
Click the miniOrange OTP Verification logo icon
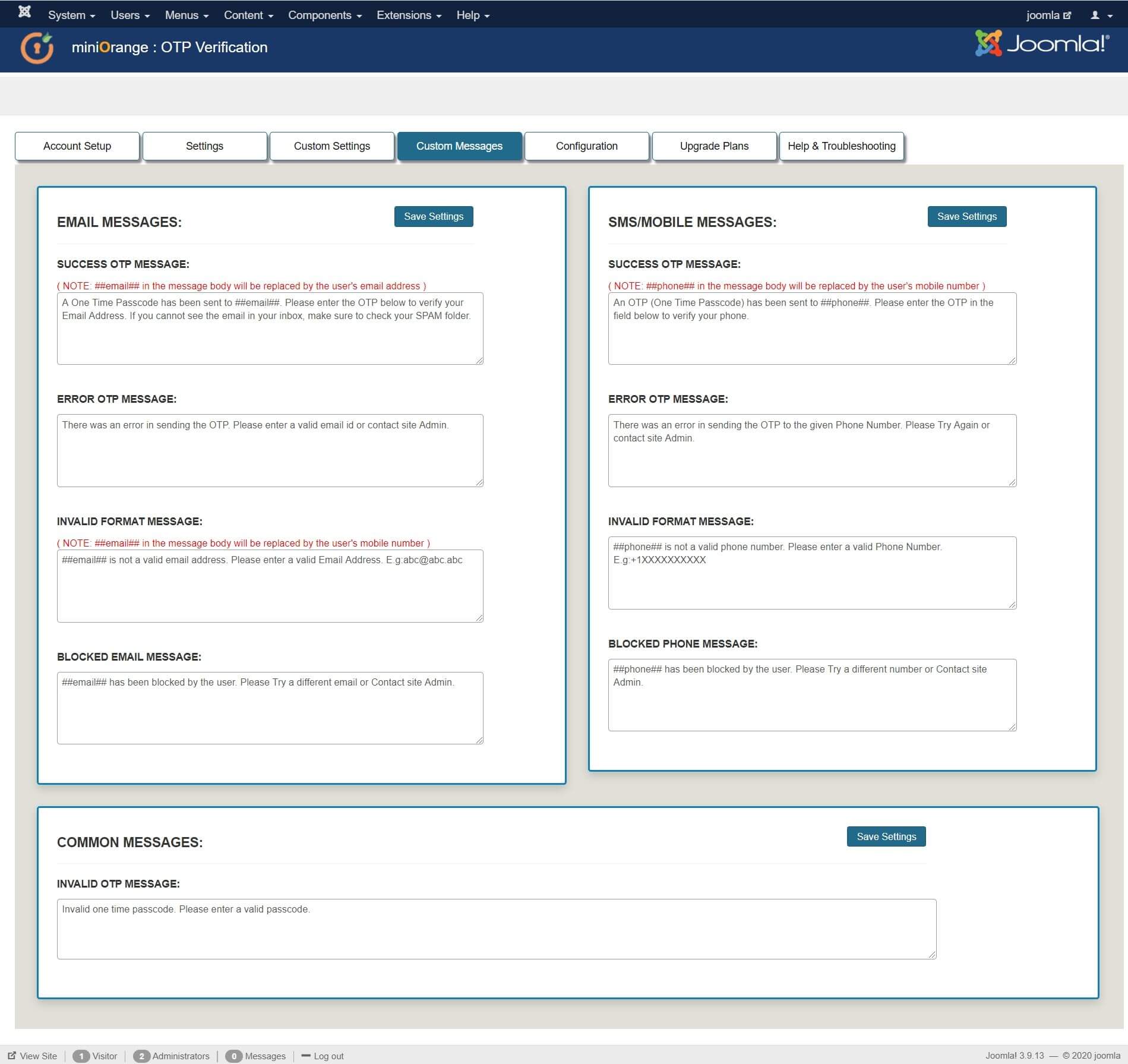[37, 48]
